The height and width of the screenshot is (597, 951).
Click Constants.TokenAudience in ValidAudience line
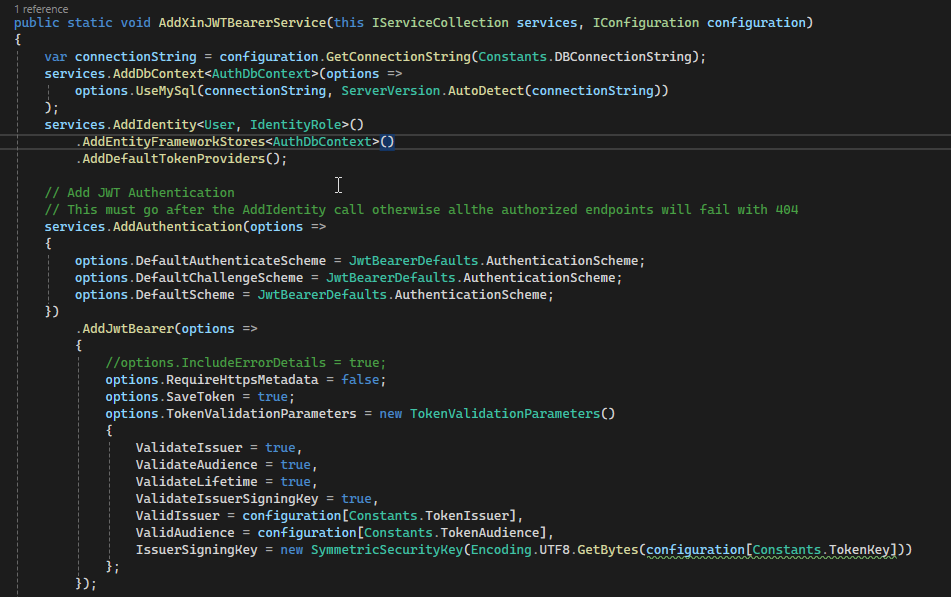451,532
